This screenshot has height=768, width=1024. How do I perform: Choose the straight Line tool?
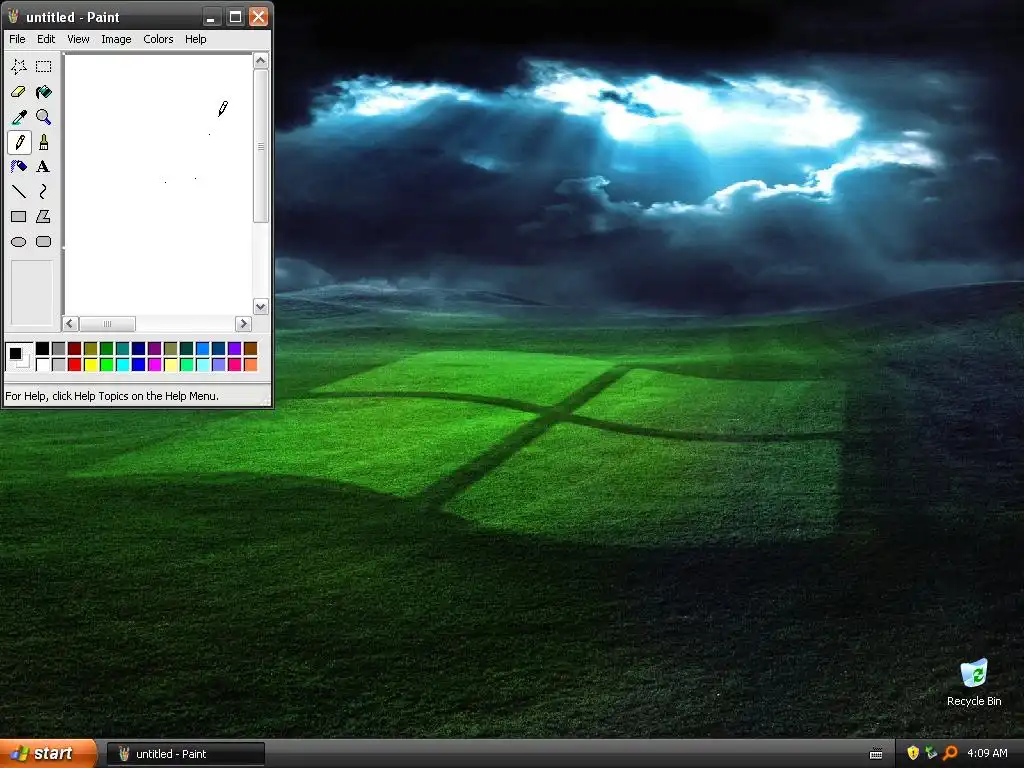tap(19, 191)
